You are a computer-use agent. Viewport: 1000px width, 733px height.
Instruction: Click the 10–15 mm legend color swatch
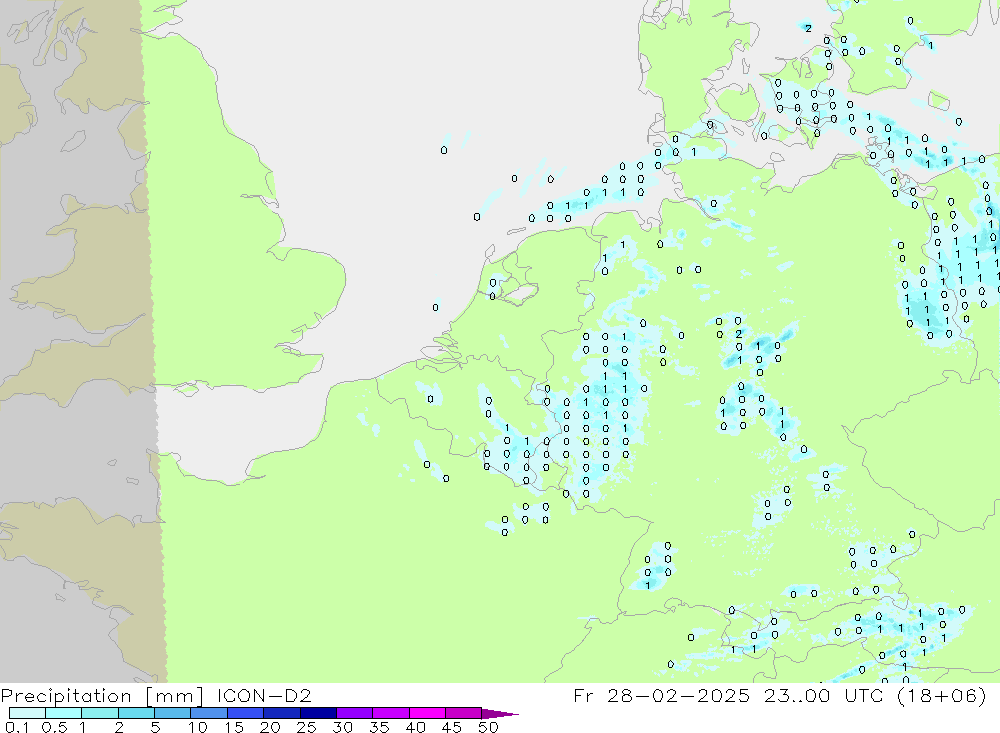[209, 713]
